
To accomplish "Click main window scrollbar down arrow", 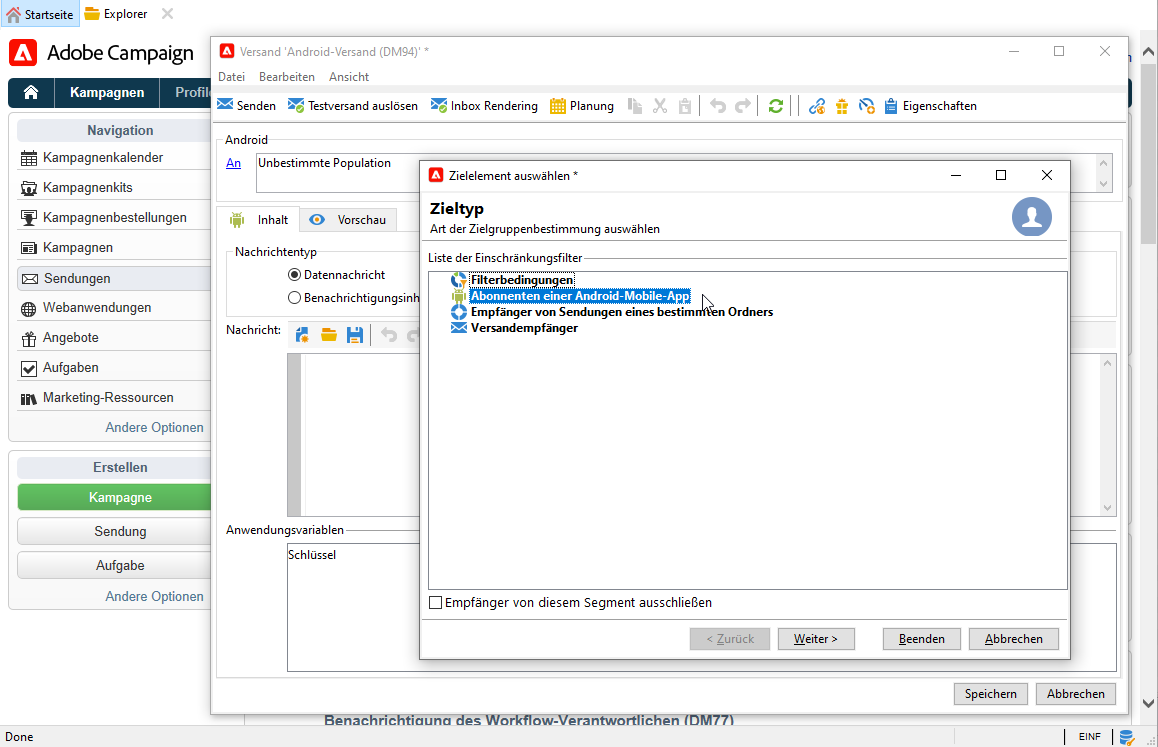I will tap(1148, 703).
